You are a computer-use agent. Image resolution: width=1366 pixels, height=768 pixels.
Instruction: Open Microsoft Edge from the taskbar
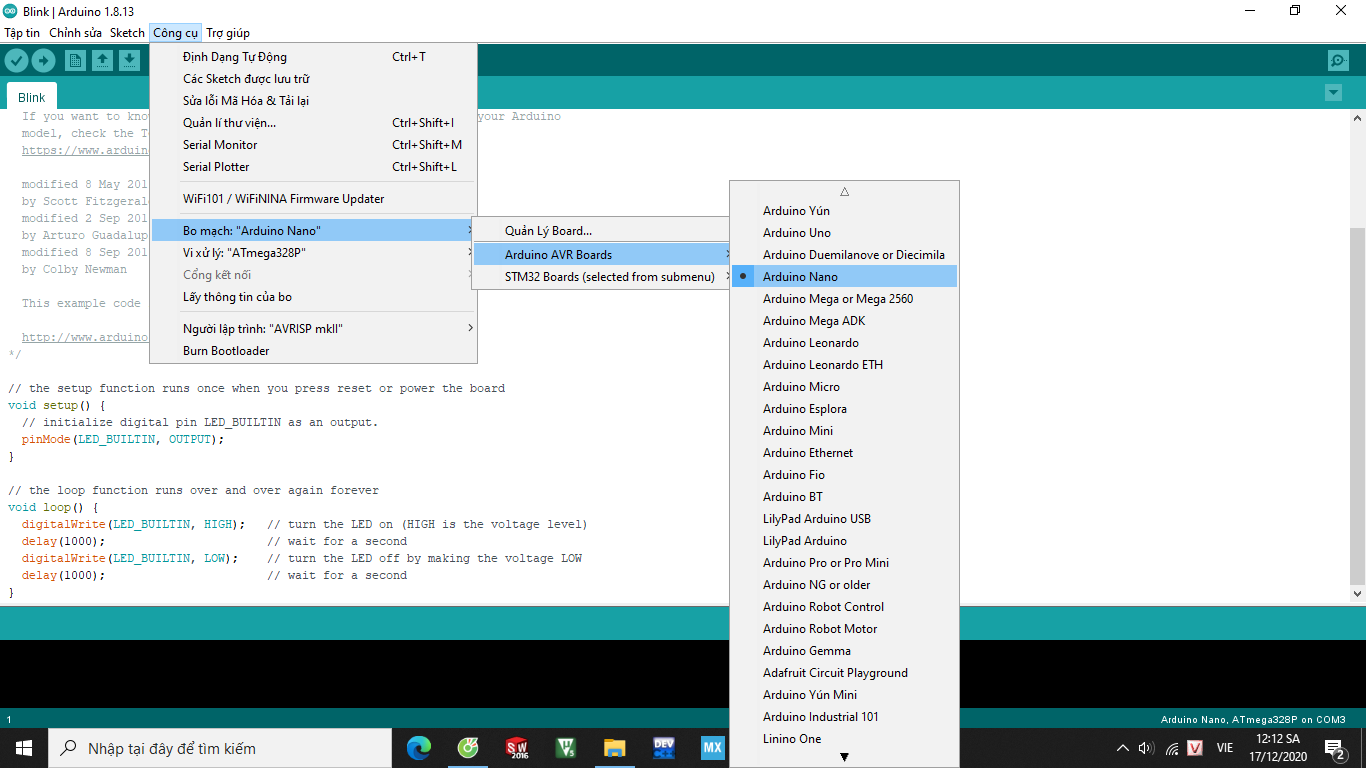419,748
